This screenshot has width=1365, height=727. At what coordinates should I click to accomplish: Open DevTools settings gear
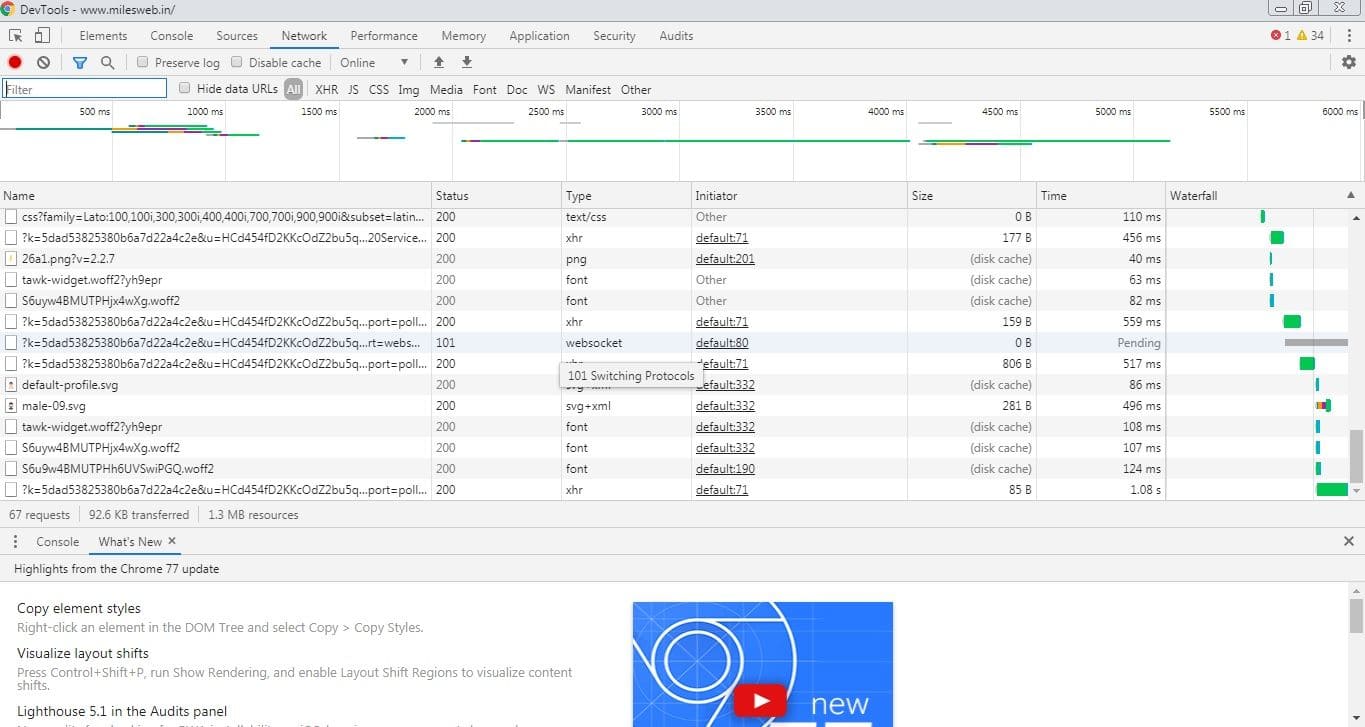[x=1348, y=62]
